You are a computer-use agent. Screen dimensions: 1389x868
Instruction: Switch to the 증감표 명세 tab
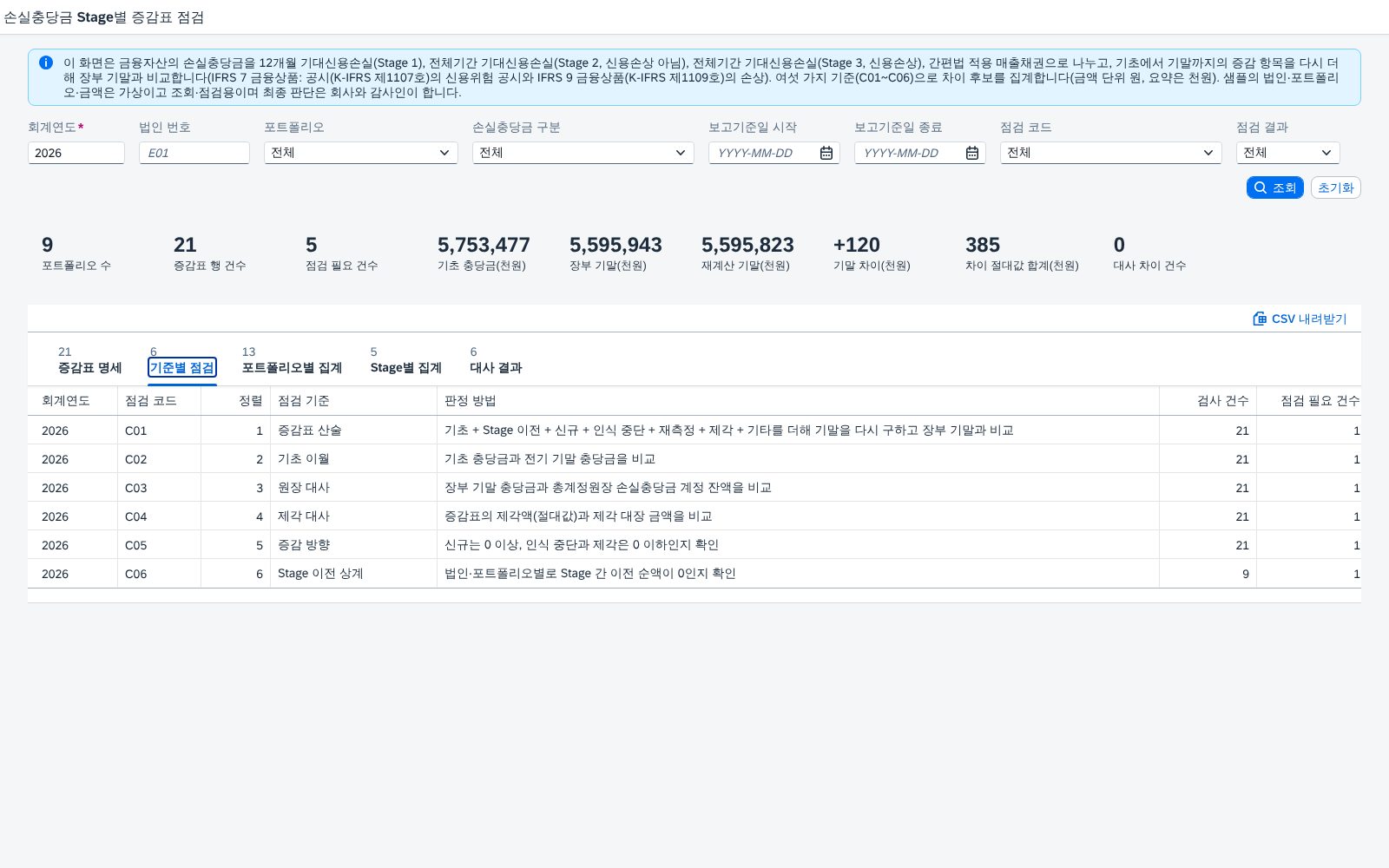coord(89,360)
